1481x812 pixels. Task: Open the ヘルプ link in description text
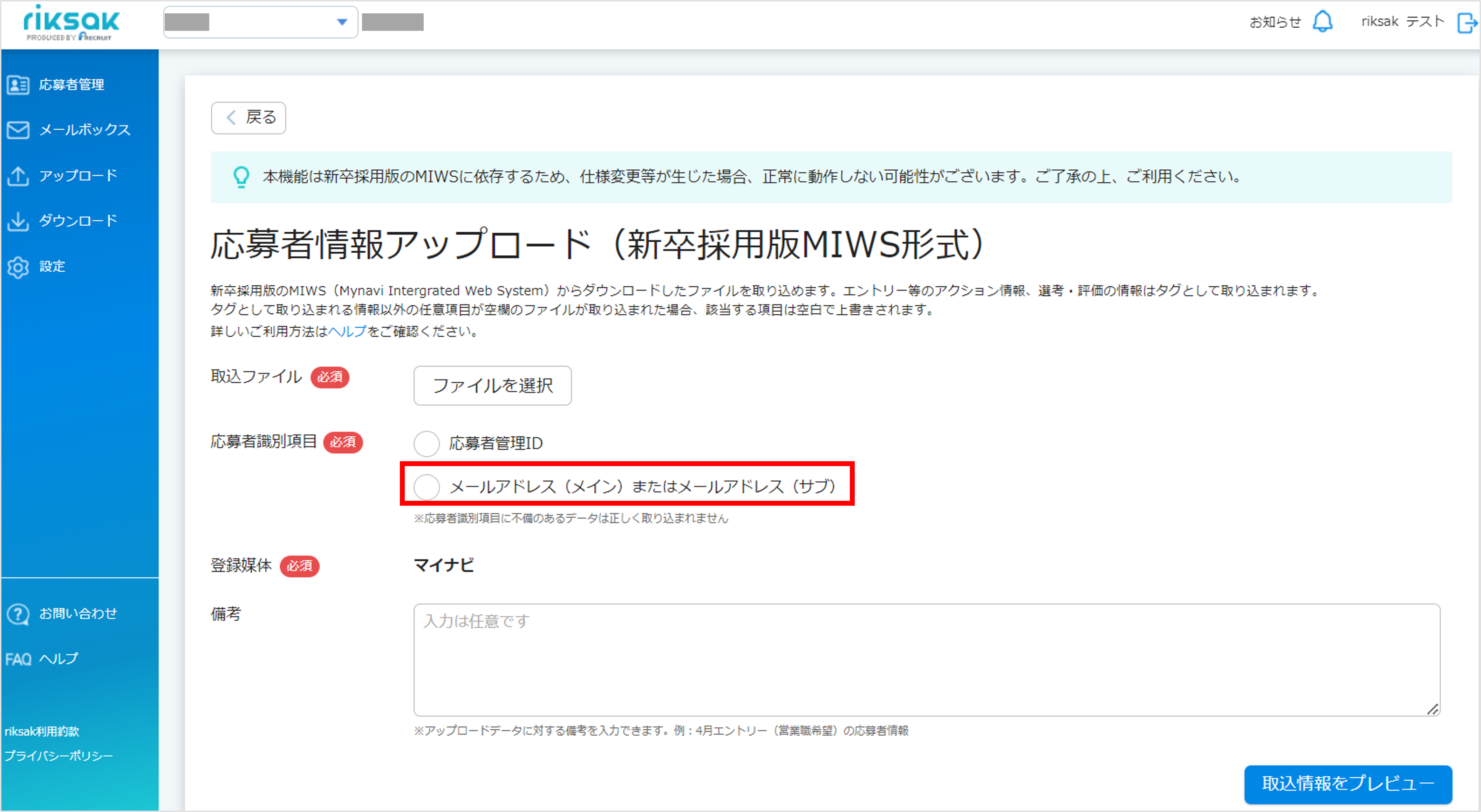pos(347,331)
